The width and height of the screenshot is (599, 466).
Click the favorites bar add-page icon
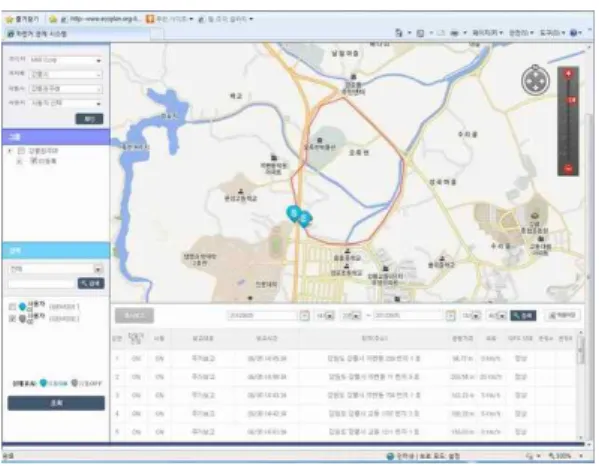[x=53, y=19]
